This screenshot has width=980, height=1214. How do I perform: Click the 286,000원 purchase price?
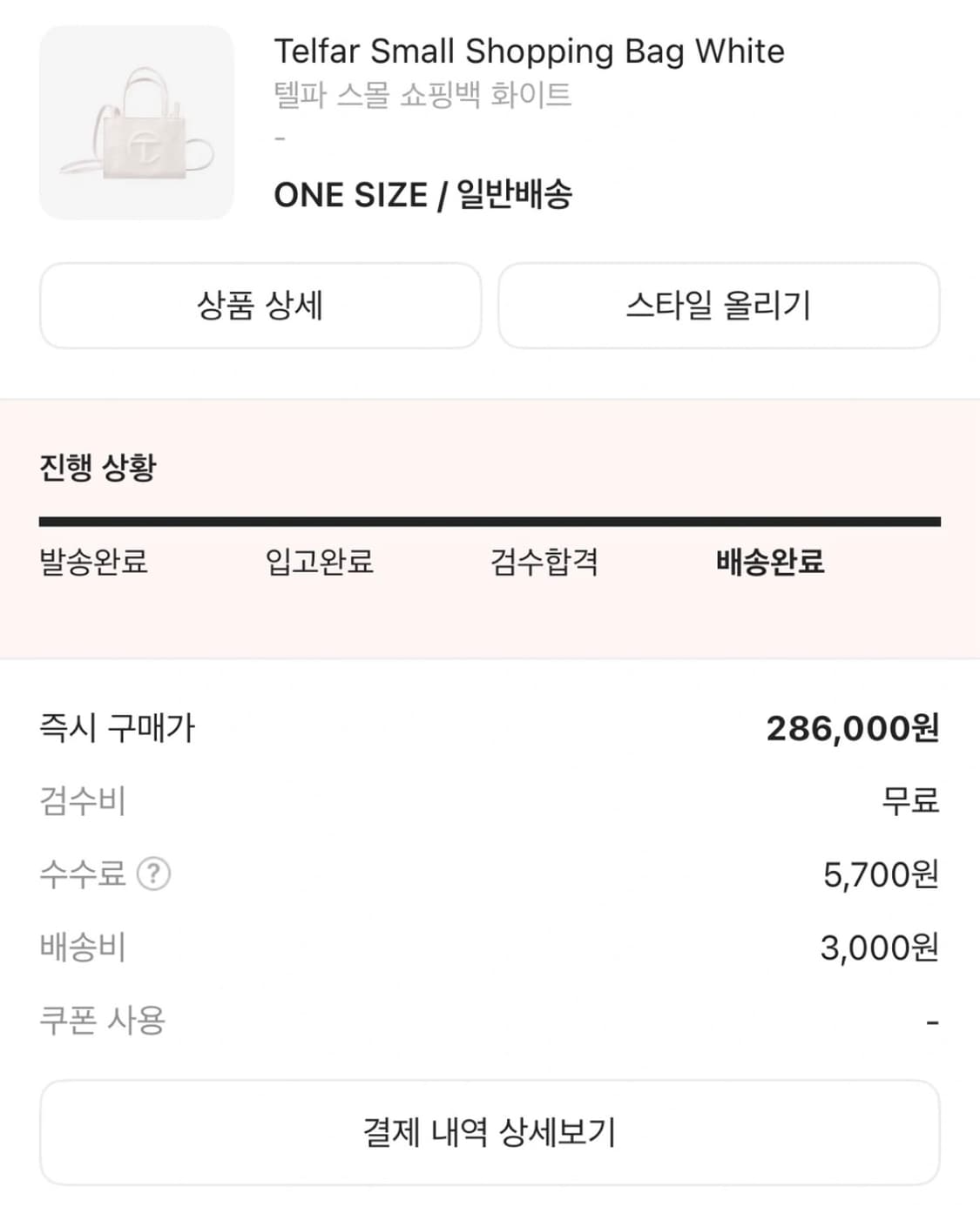(852, 728)
